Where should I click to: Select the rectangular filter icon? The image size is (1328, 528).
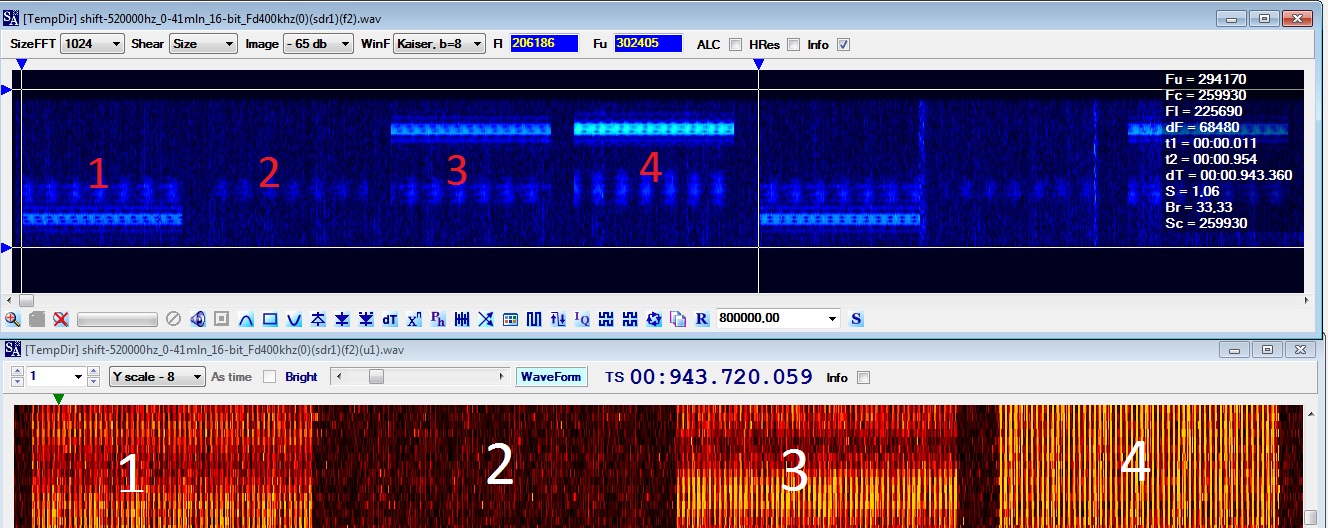coord(270,319)
